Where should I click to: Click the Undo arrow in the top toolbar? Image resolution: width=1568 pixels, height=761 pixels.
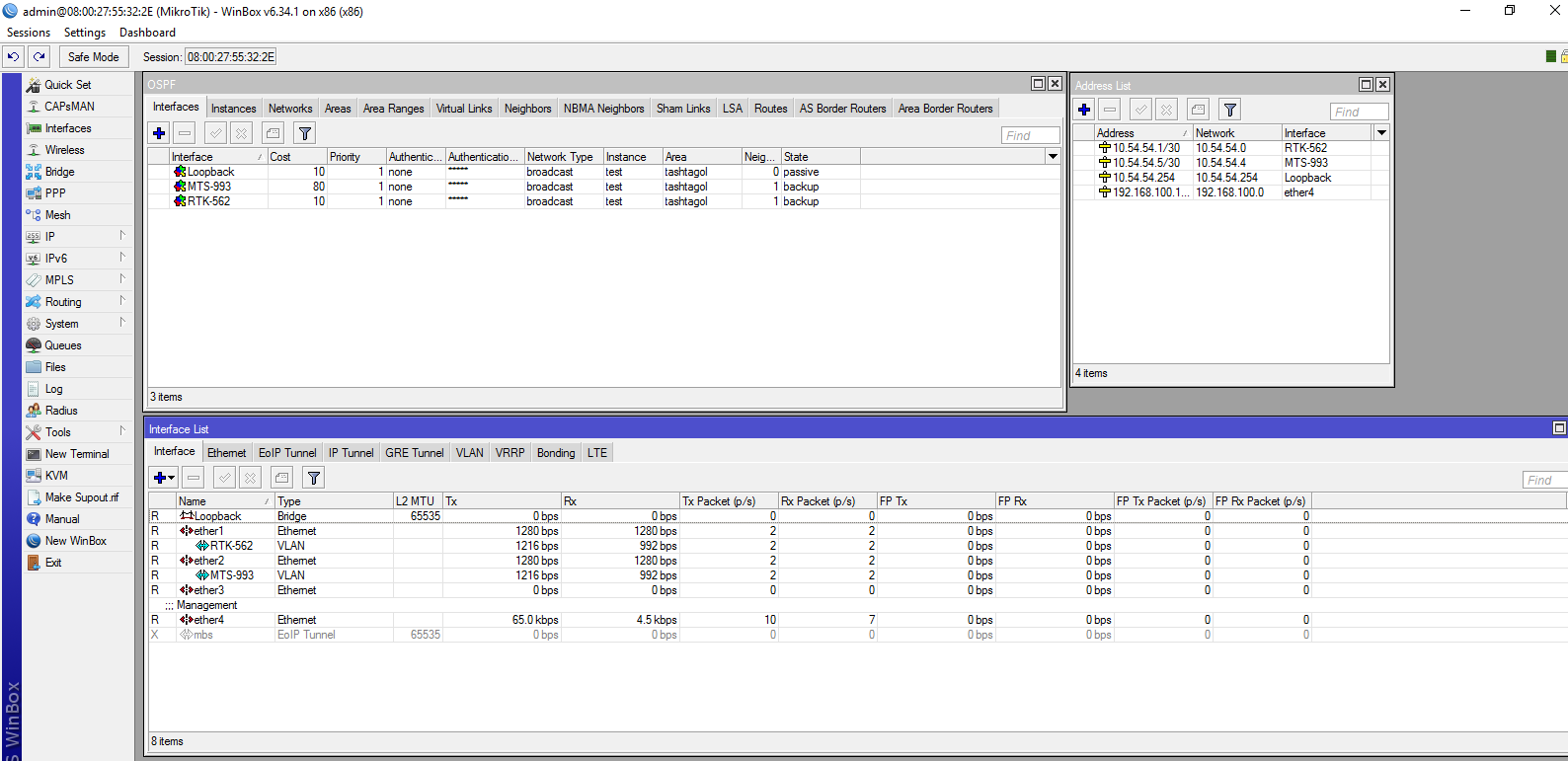pos(14,56)
